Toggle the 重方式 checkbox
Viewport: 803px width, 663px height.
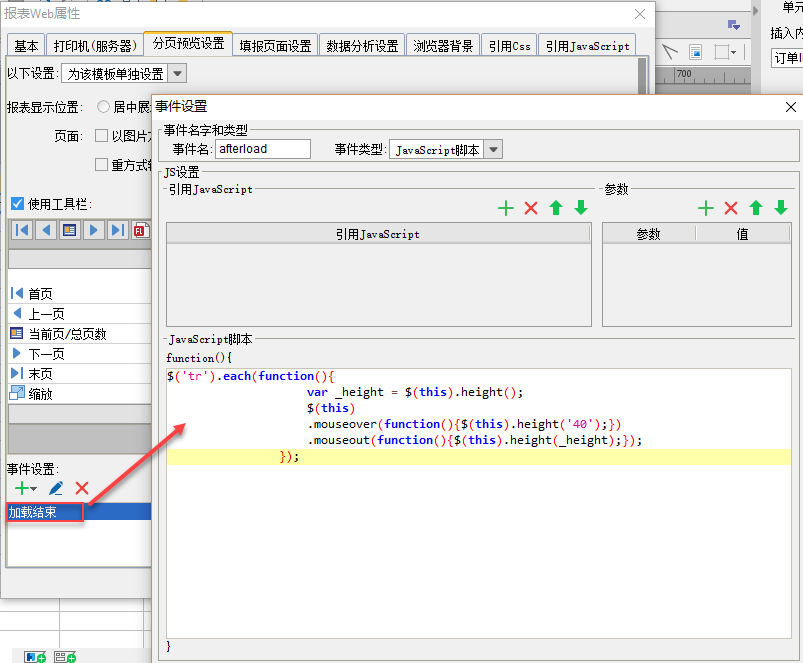101,165
